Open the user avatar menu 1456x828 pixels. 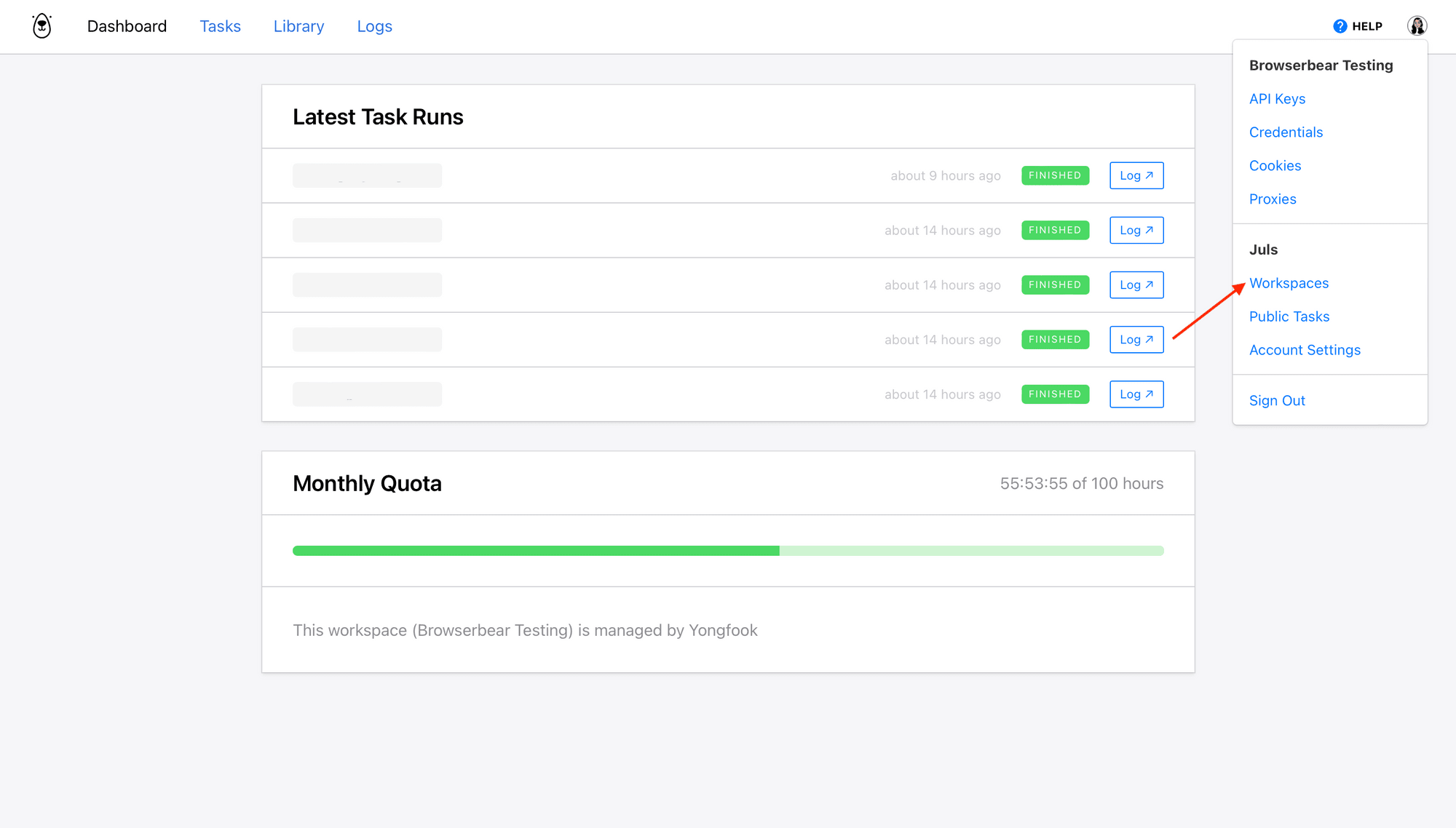pos(1417,26)
